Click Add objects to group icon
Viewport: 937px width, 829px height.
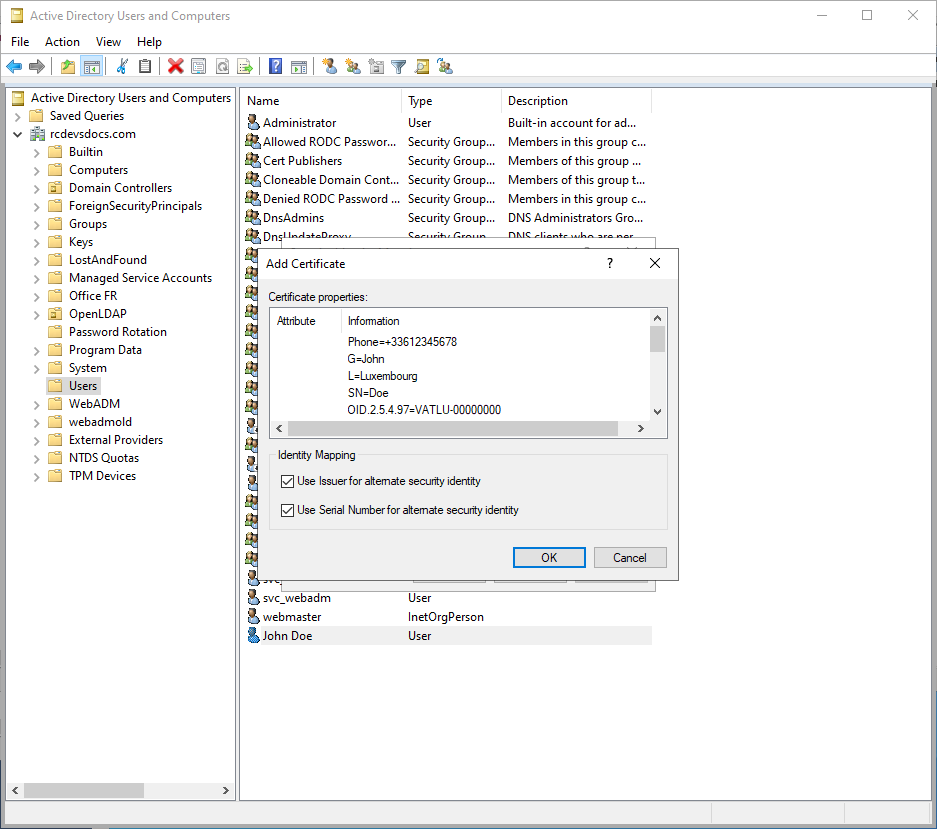tap(445, 66)
